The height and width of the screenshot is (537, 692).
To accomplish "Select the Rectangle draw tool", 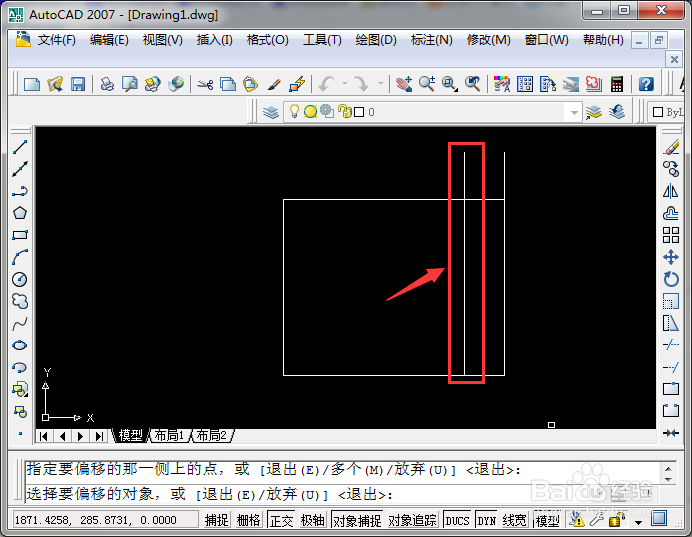I will (20, 235).
